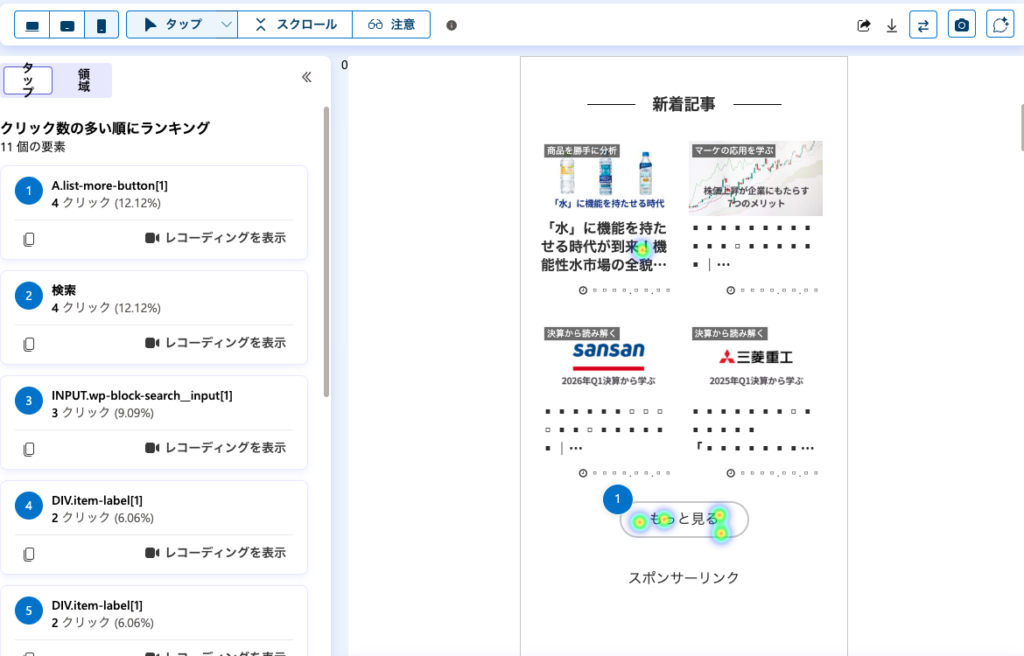Click the camera screenshot icon
Image resolution: width=1024 pixels, height=656 pixels.
[962, 25]
